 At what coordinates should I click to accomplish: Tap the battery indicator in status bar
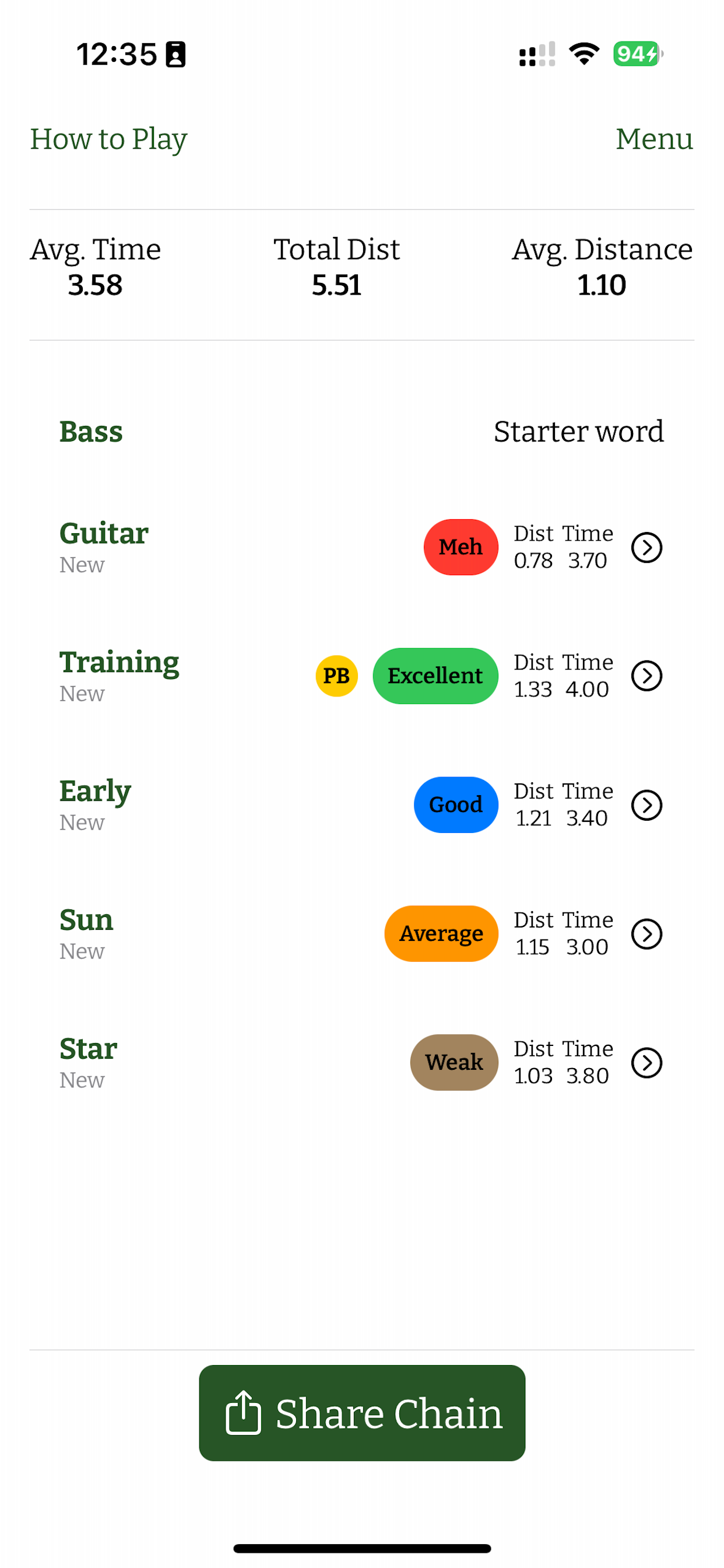tap(638, 54)
